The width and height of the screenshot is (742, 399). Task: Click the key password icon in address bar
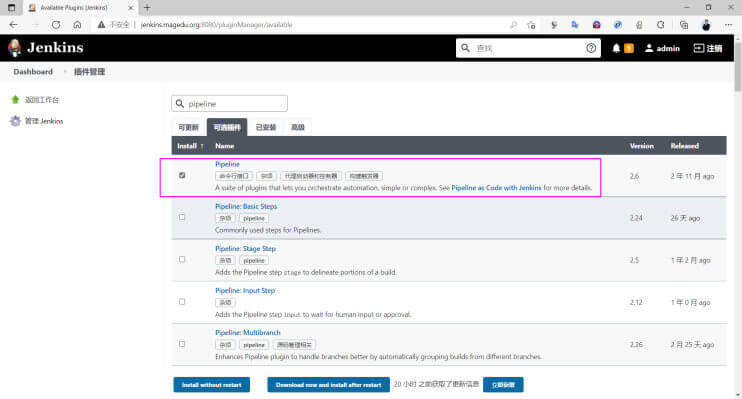tap(513, 25)
